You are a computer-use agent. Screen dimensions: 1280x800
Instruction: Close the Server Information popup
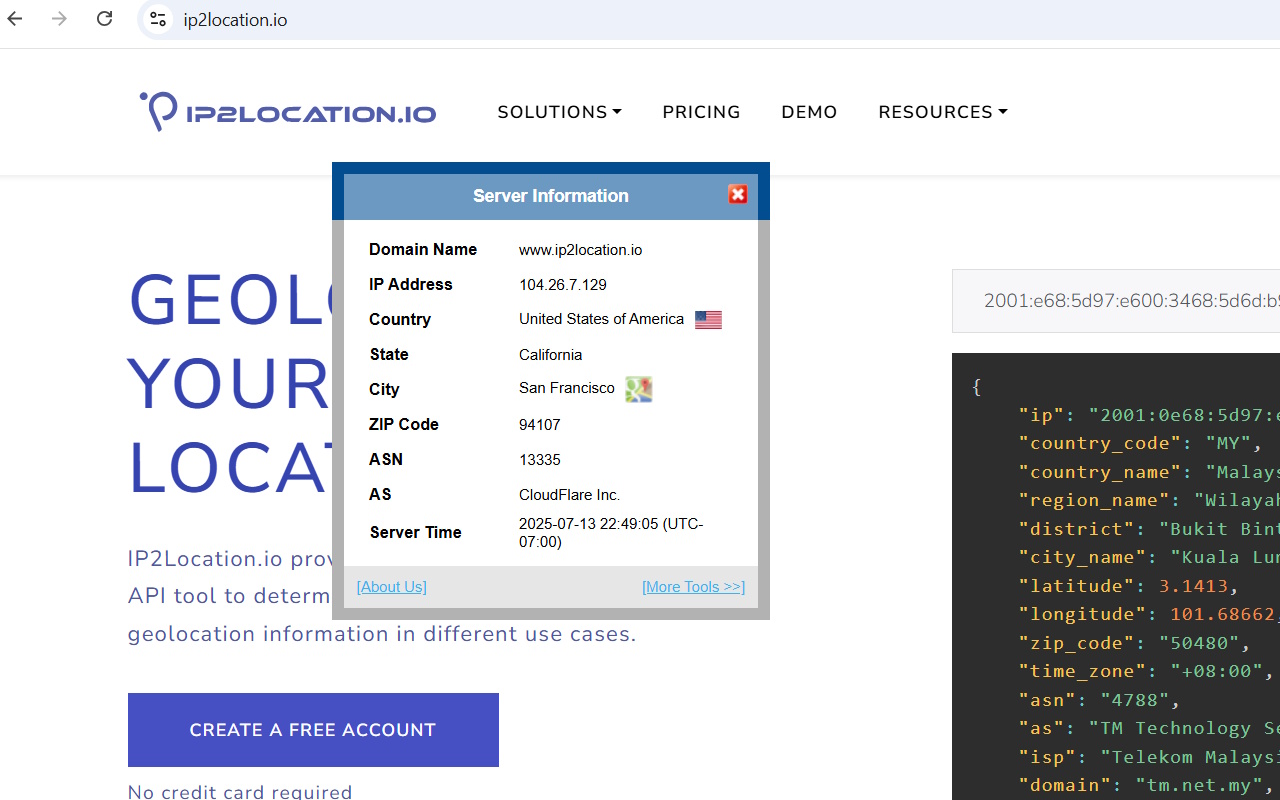(x=737, y=194)
